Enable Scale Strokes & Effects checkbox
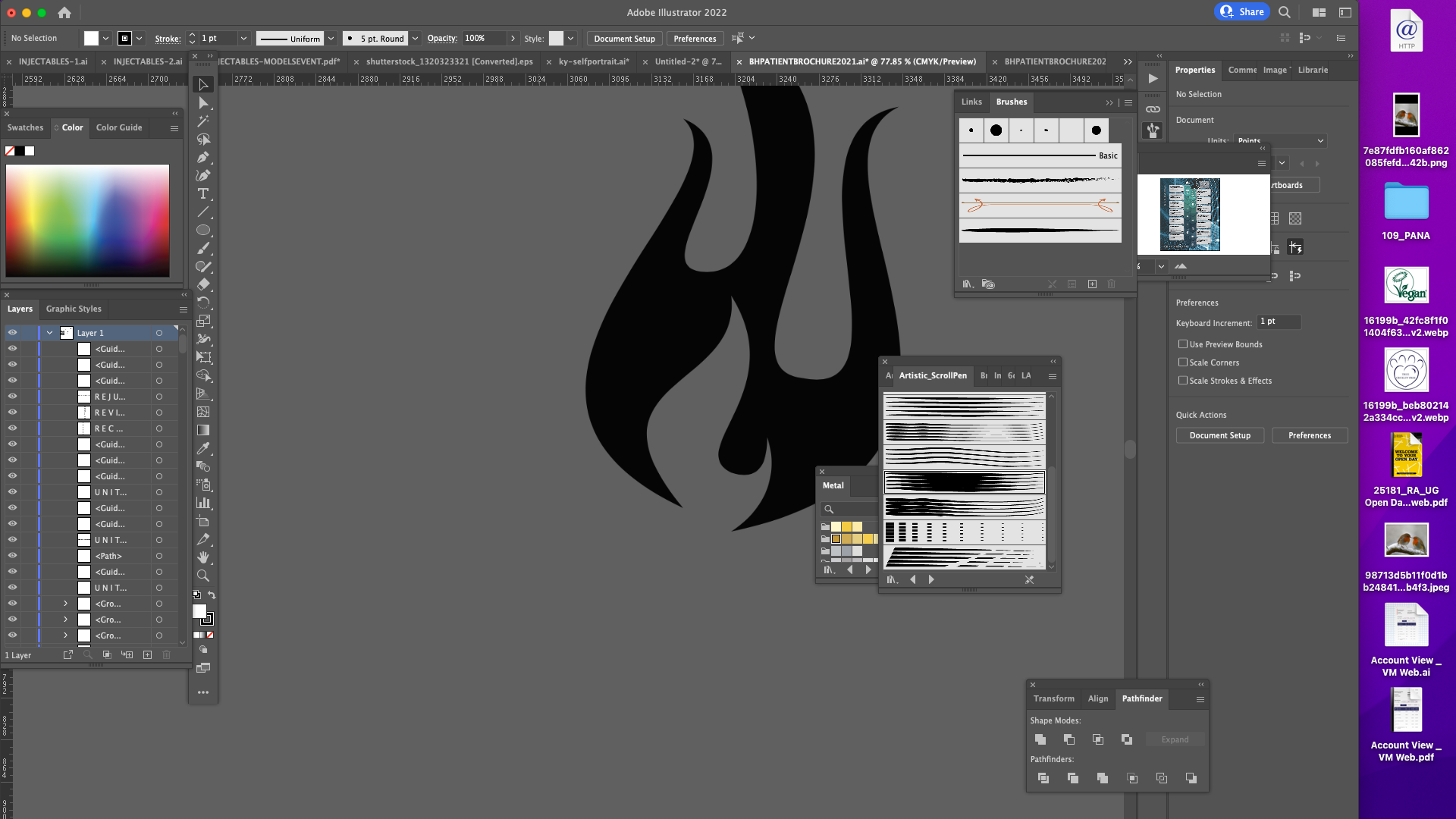This screenshot has height=819, width=1456. (x=1183, y=380)
